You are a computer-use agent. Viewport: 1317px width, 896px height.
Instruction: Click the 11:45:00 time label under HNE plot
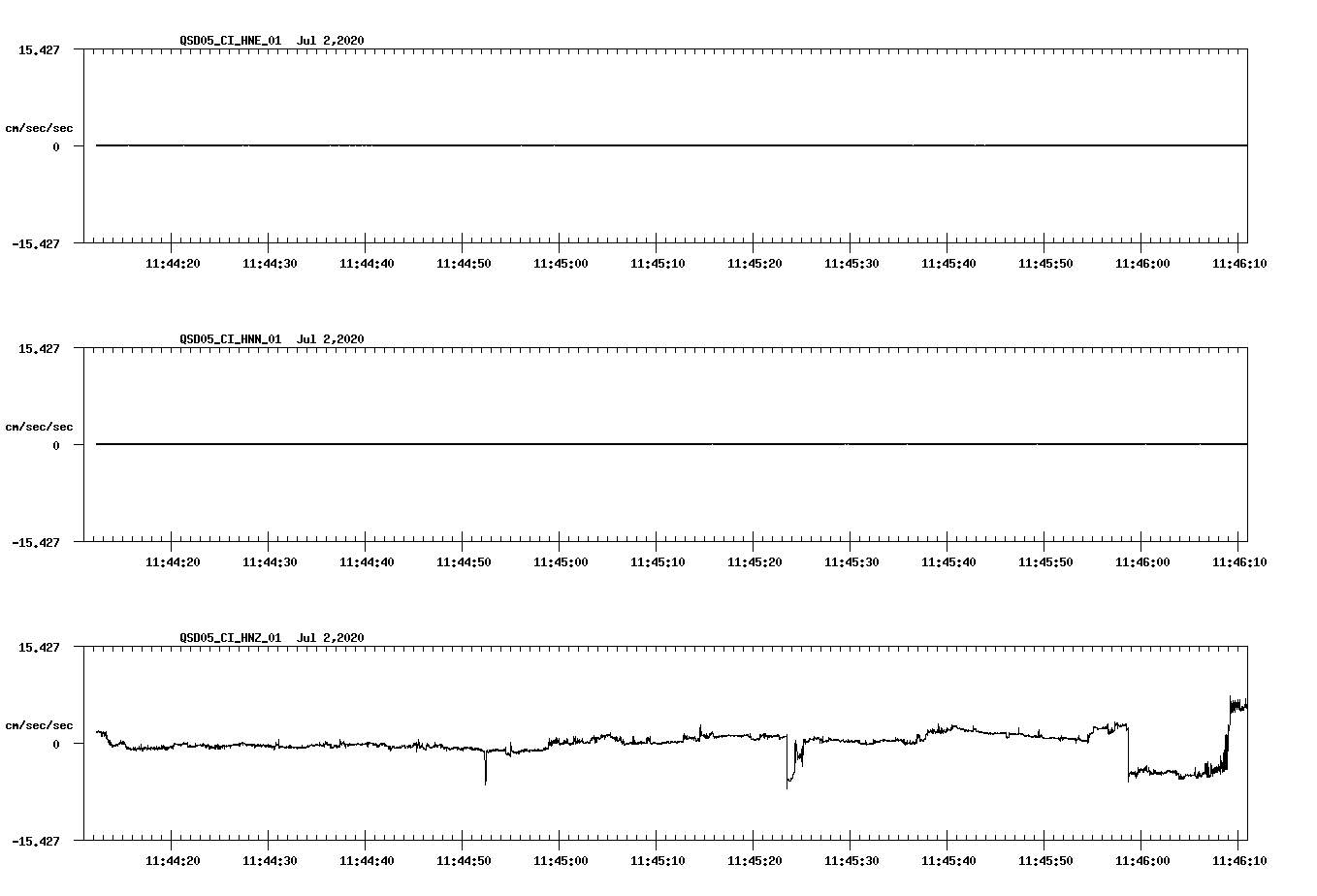pyautogui.click(x=561, y=263)
